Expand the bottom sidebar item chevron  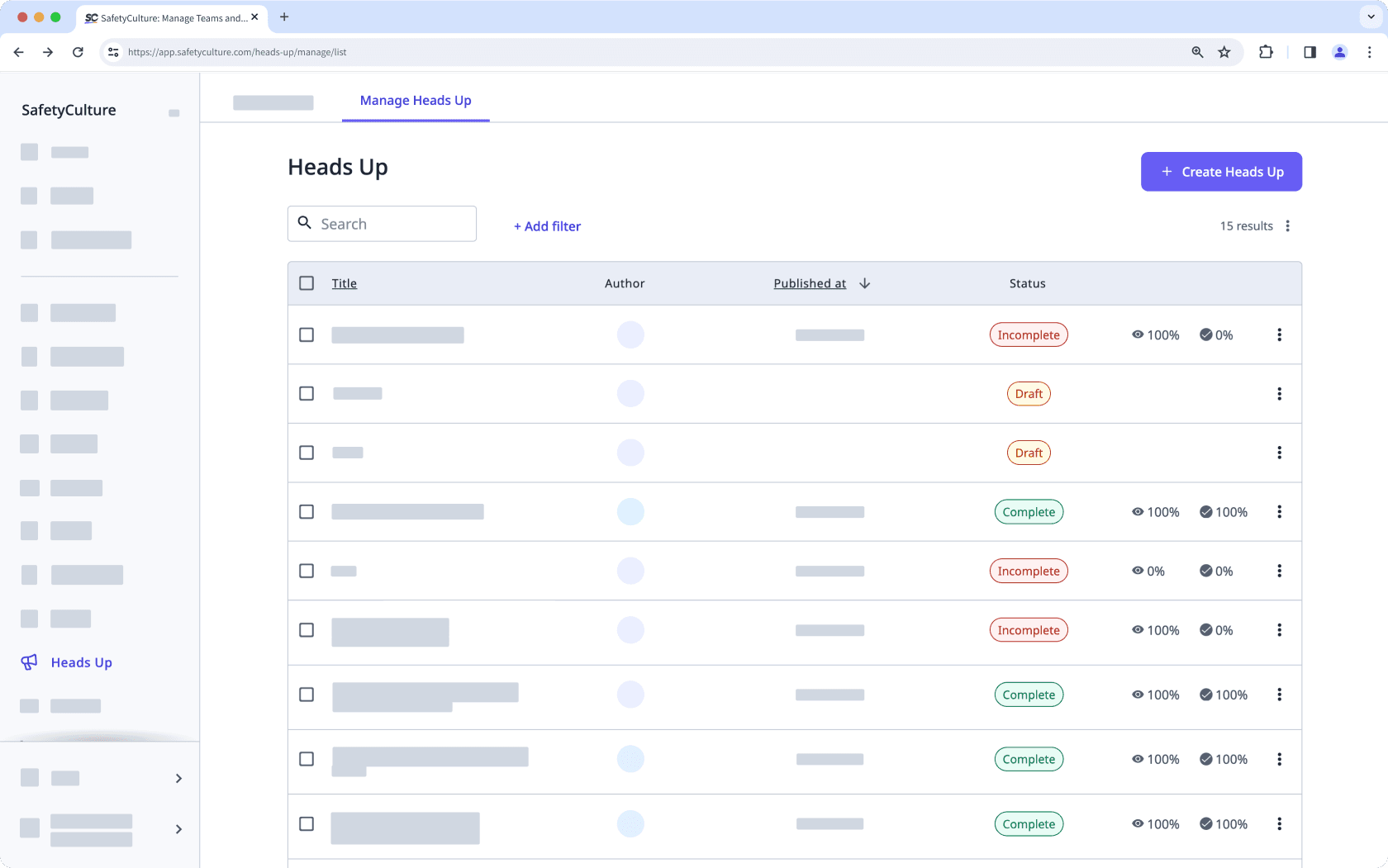coord(178,829)
